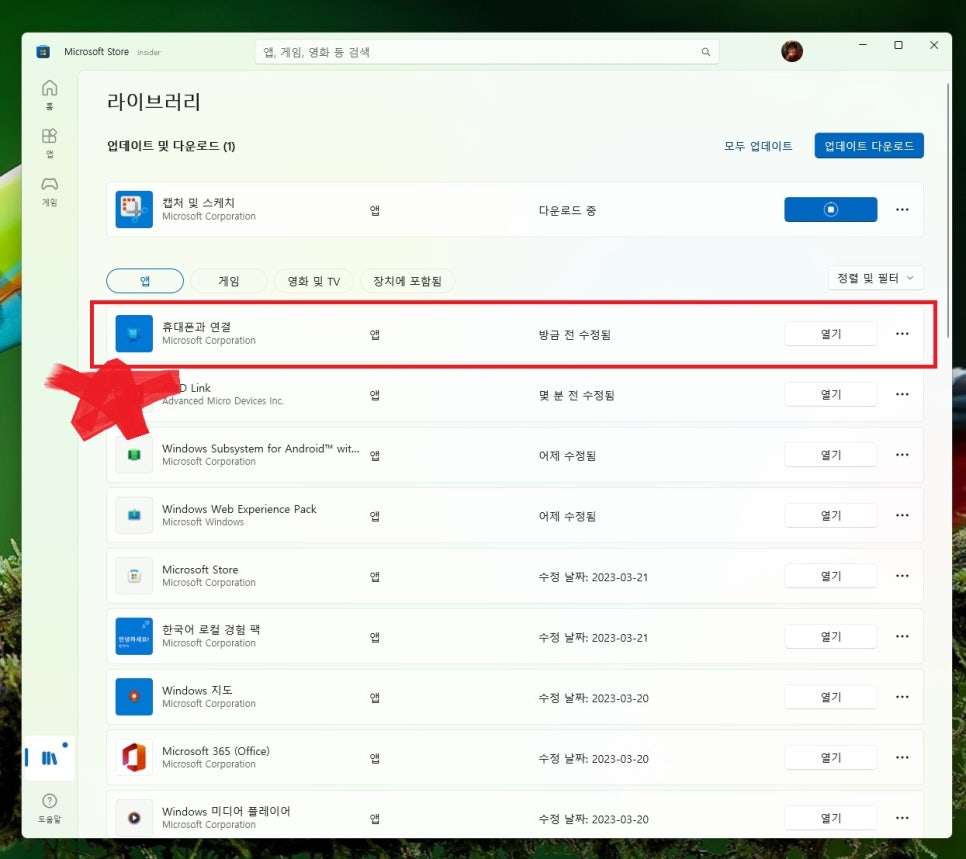Click the Microsoft Store app row icon
This screenshot has width=966, height=859.
pos(134,576)
